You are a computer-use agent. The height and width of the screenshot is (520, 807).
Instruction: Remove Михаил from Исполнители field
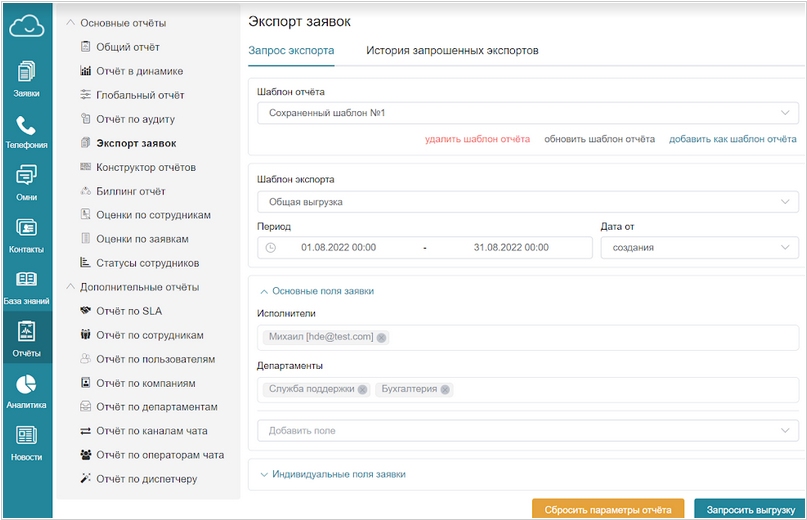[381, 338]
